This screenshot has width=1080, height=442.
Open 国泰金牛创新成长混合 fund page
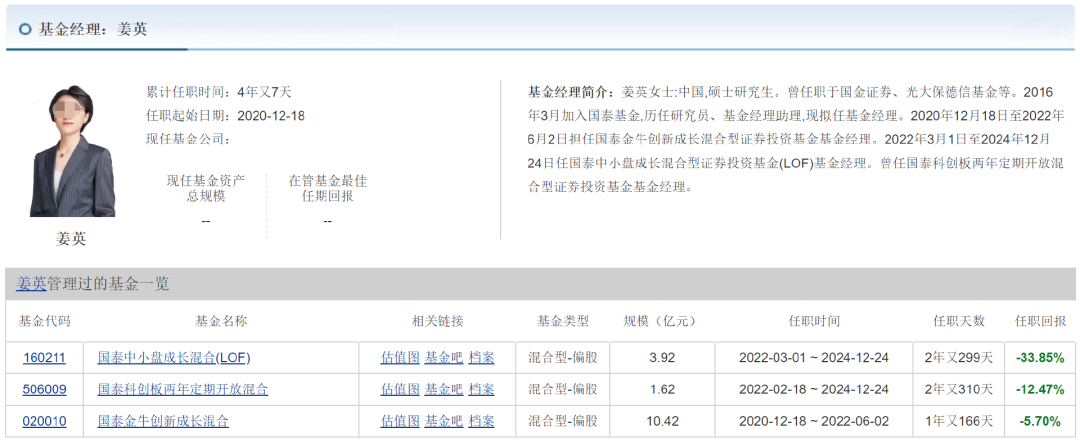coord(163,421)
